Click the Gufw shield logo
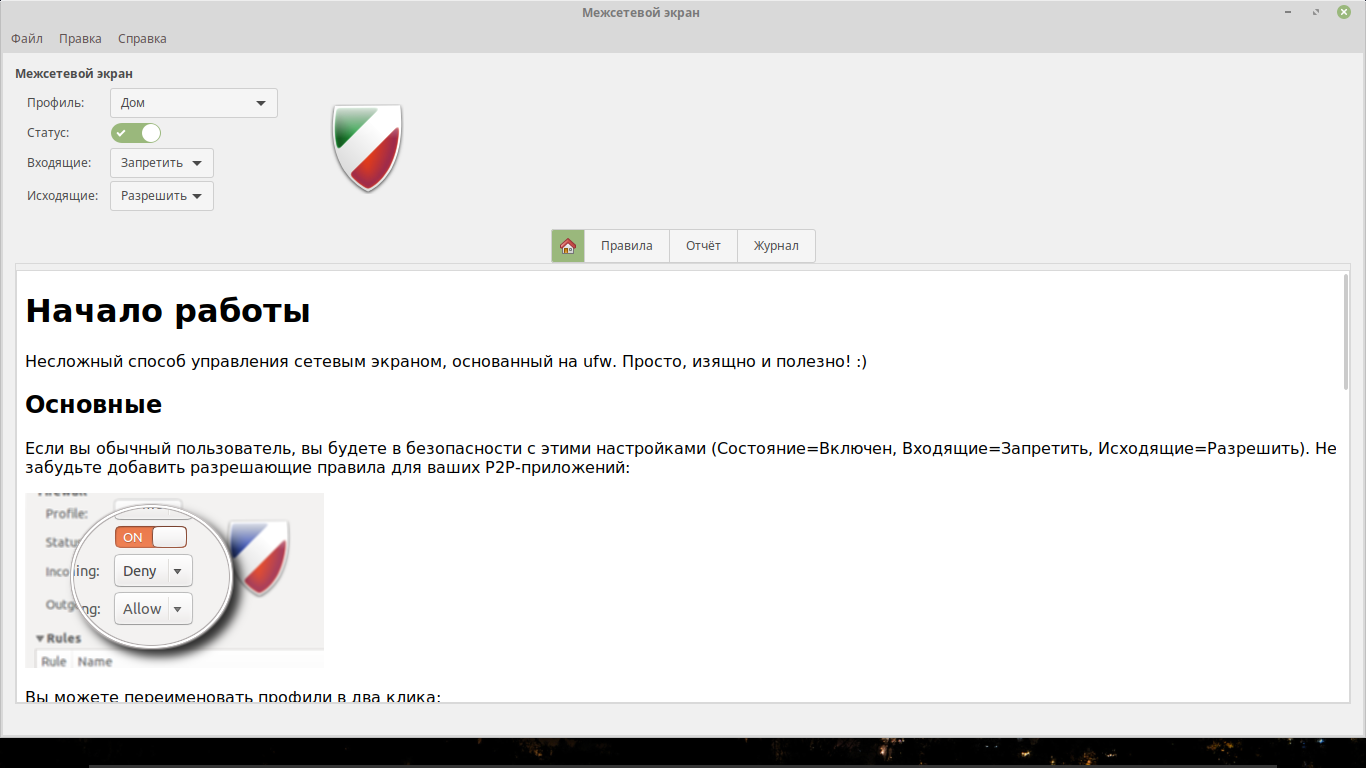1366x768 pixels. coord(367,148)
